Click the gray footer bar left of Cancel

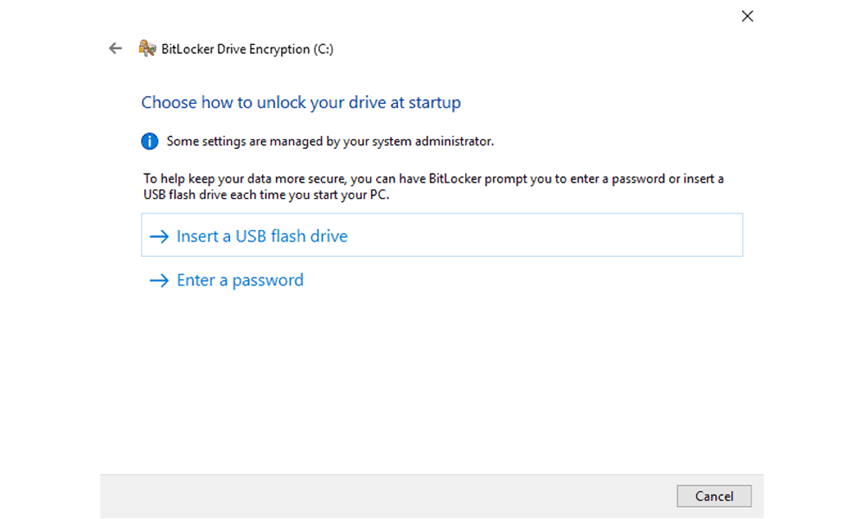388,496
